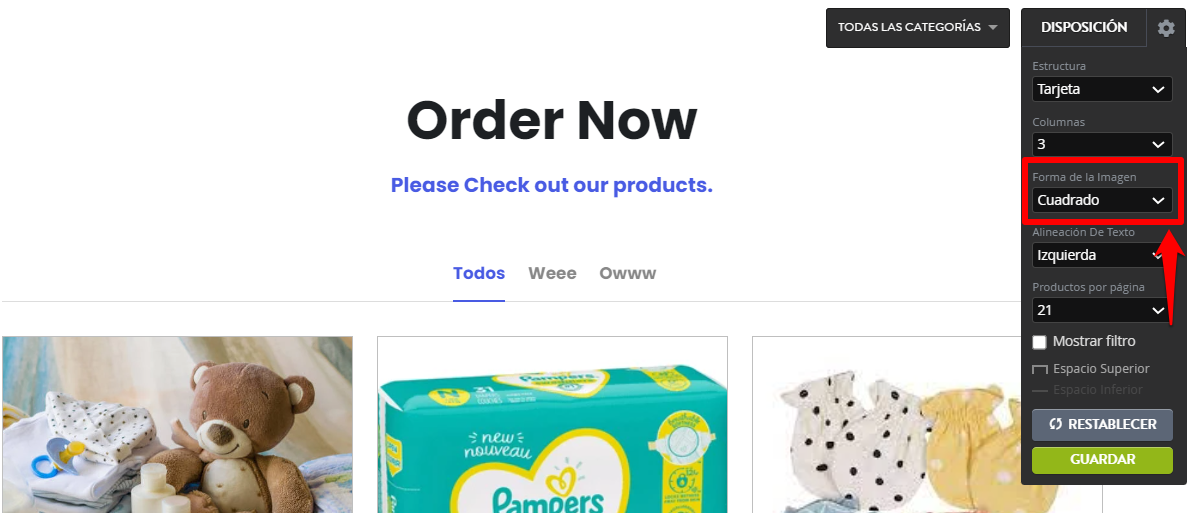Open the Forma de la Imagen dropdown
The width and height of the screenshot is (1195, 513).
(1102, 200)
